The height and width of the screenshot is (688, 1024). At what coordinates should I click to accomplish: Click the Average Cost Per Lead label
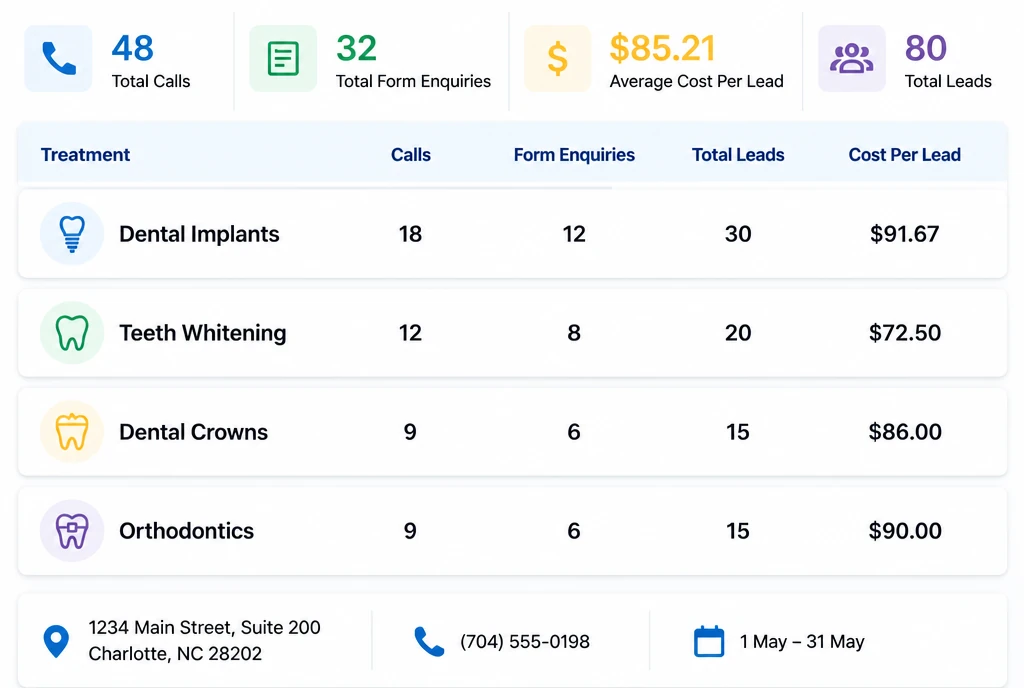coord(696,82)
